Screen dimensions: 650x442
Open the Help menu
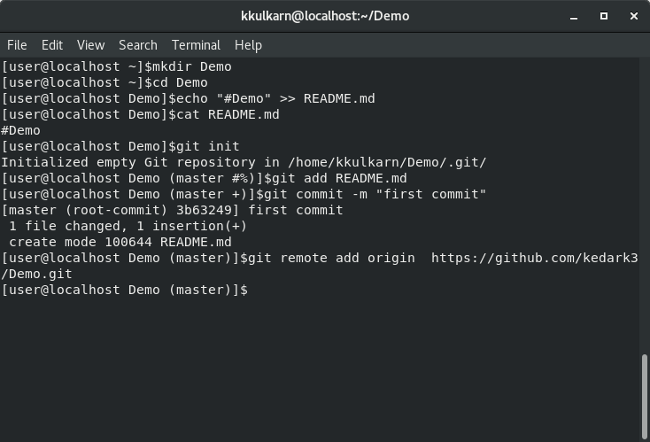248,45
